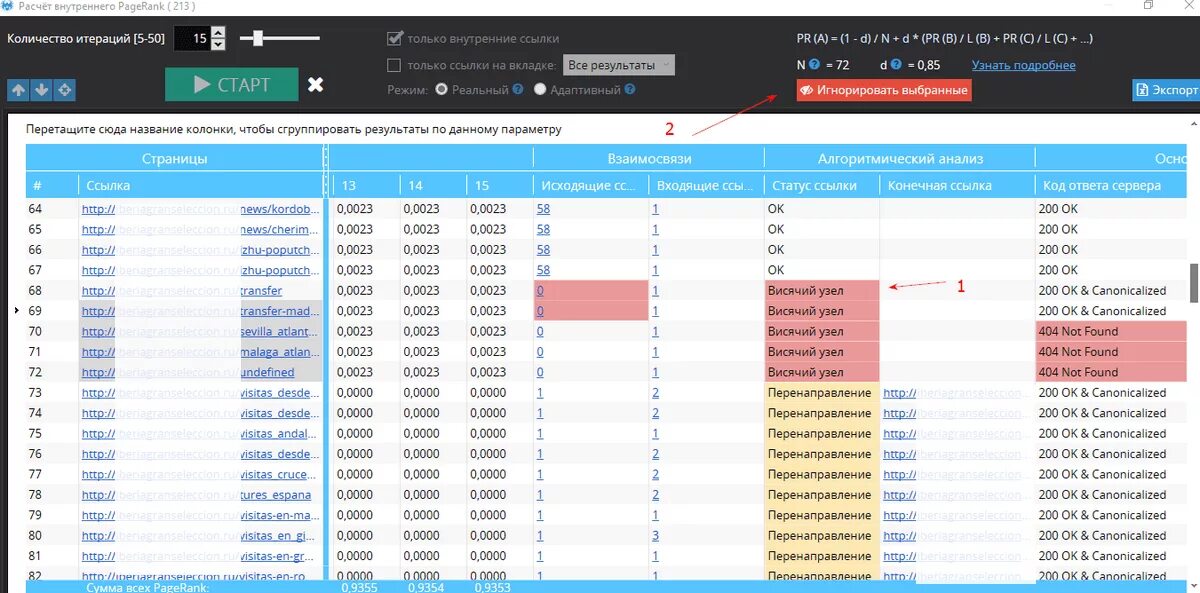Viewport: 1200px width, 593px height.
Task: Select the Адаптивный mode radio button
Action: pos(541,89)
